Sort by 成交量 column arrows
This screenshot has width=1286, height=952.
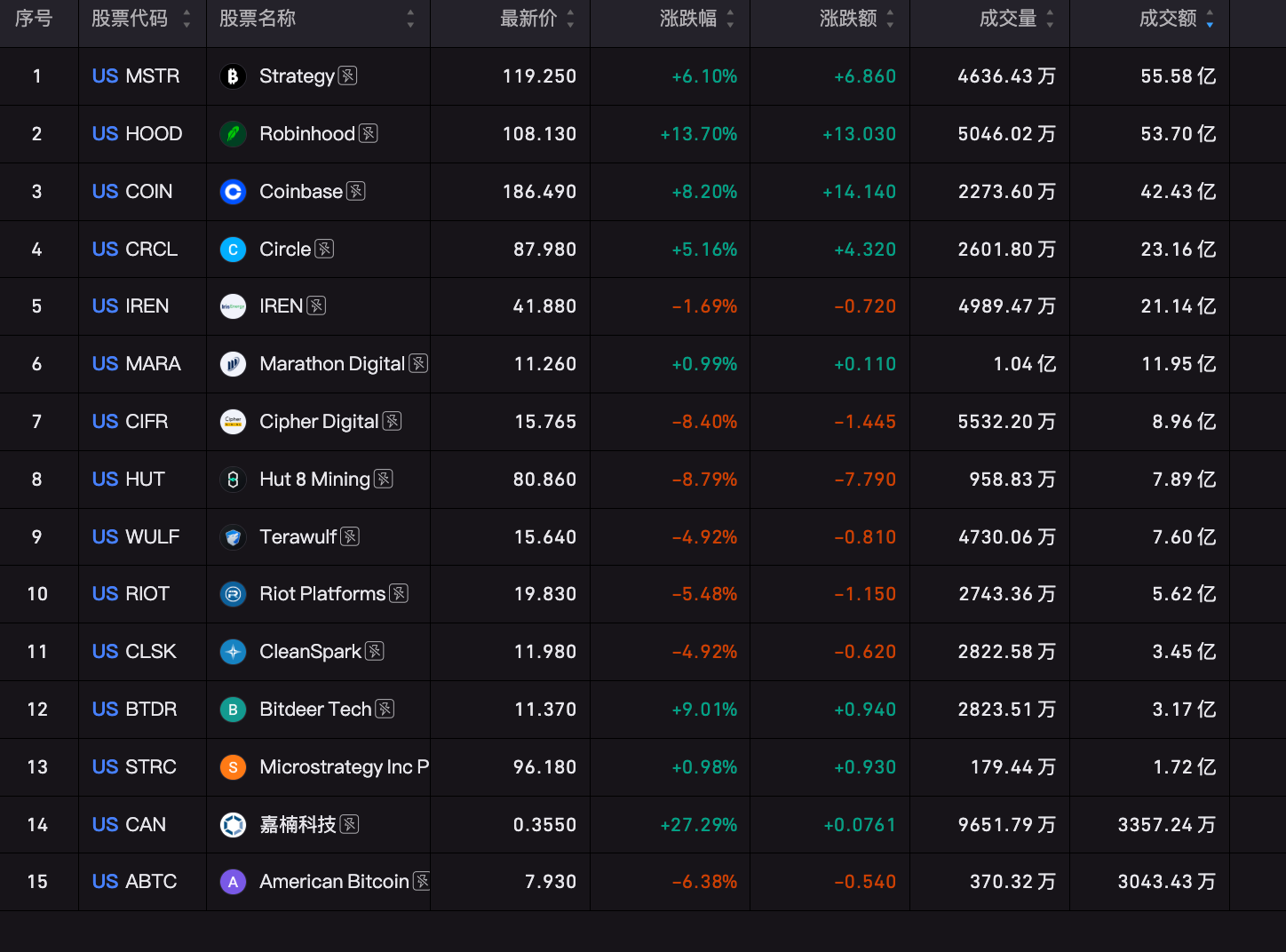point(1050,19)
